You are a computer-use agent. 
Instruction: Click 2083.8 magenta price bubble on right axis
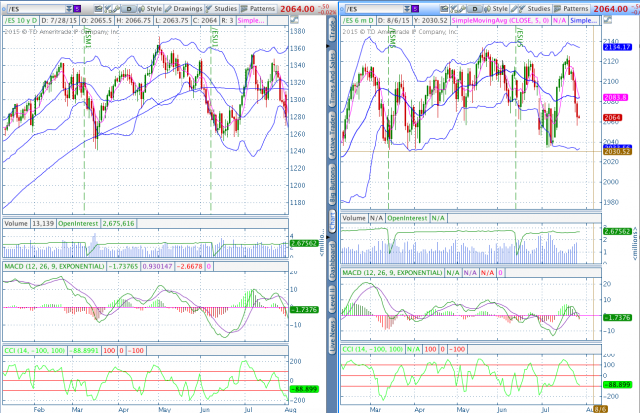616,98
